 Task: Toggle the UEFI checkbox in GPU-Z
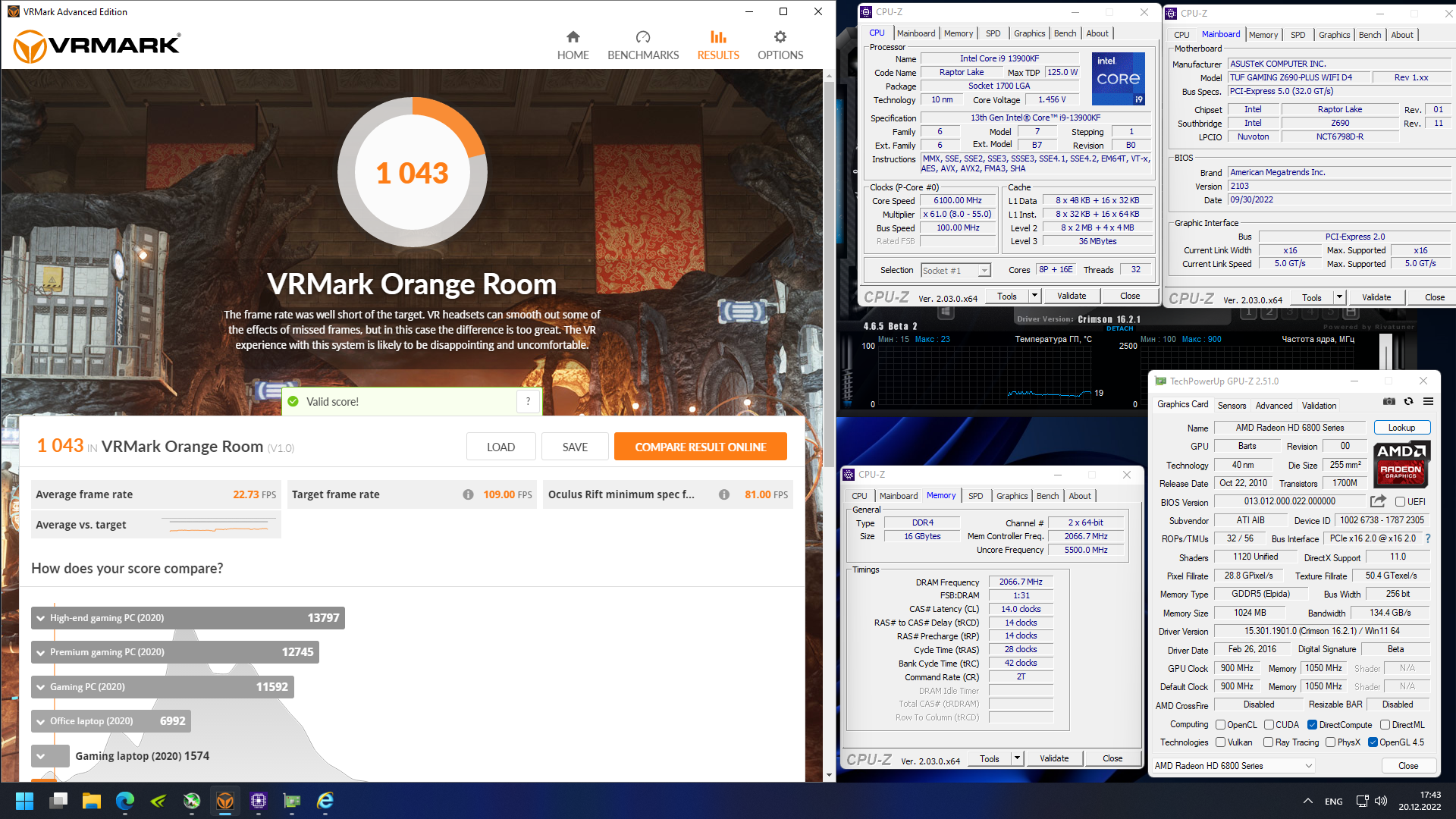click(x=1400, y=502)
